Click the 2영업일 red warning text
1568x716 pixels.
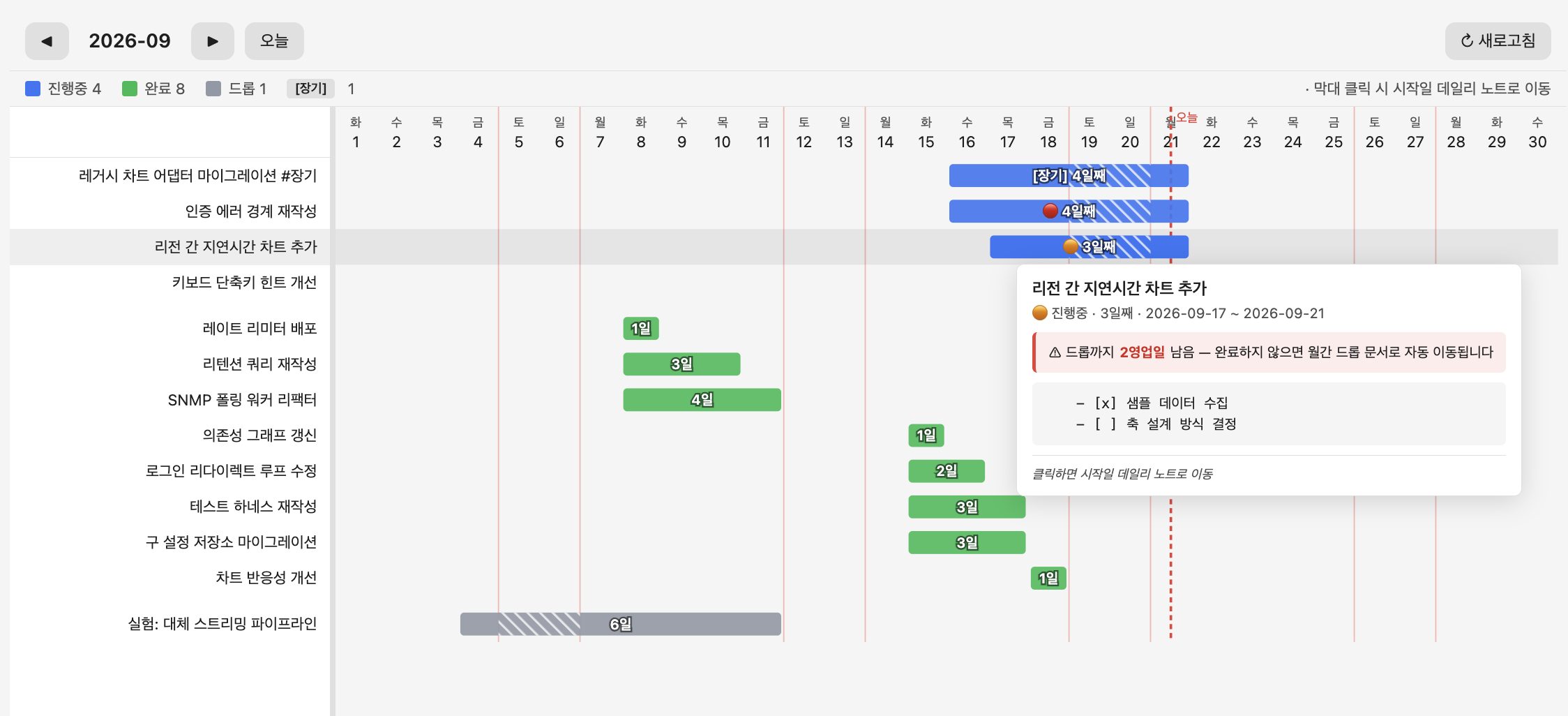coord(1142,352)
